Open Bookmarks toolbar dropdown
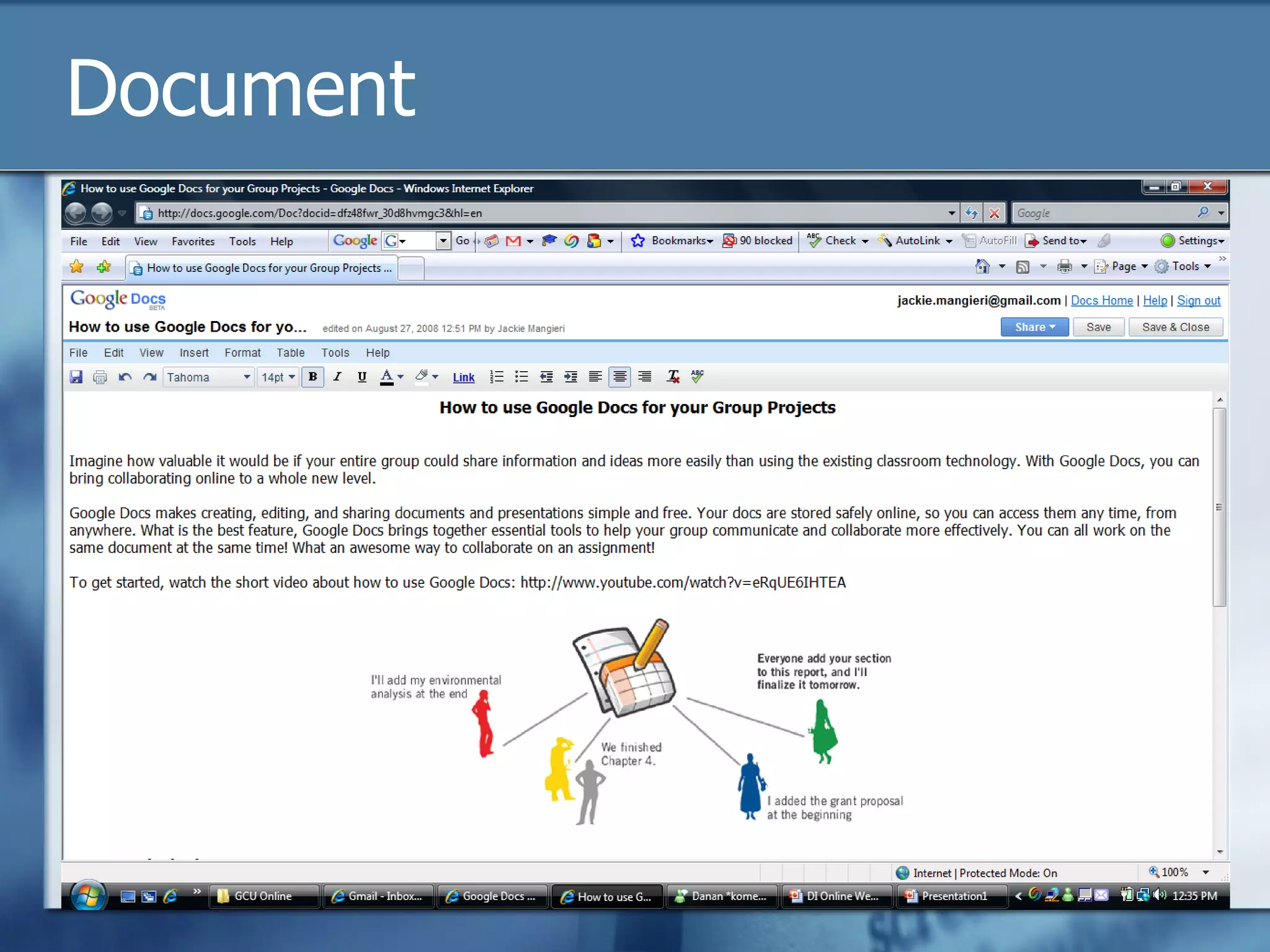 coord(672,240)
